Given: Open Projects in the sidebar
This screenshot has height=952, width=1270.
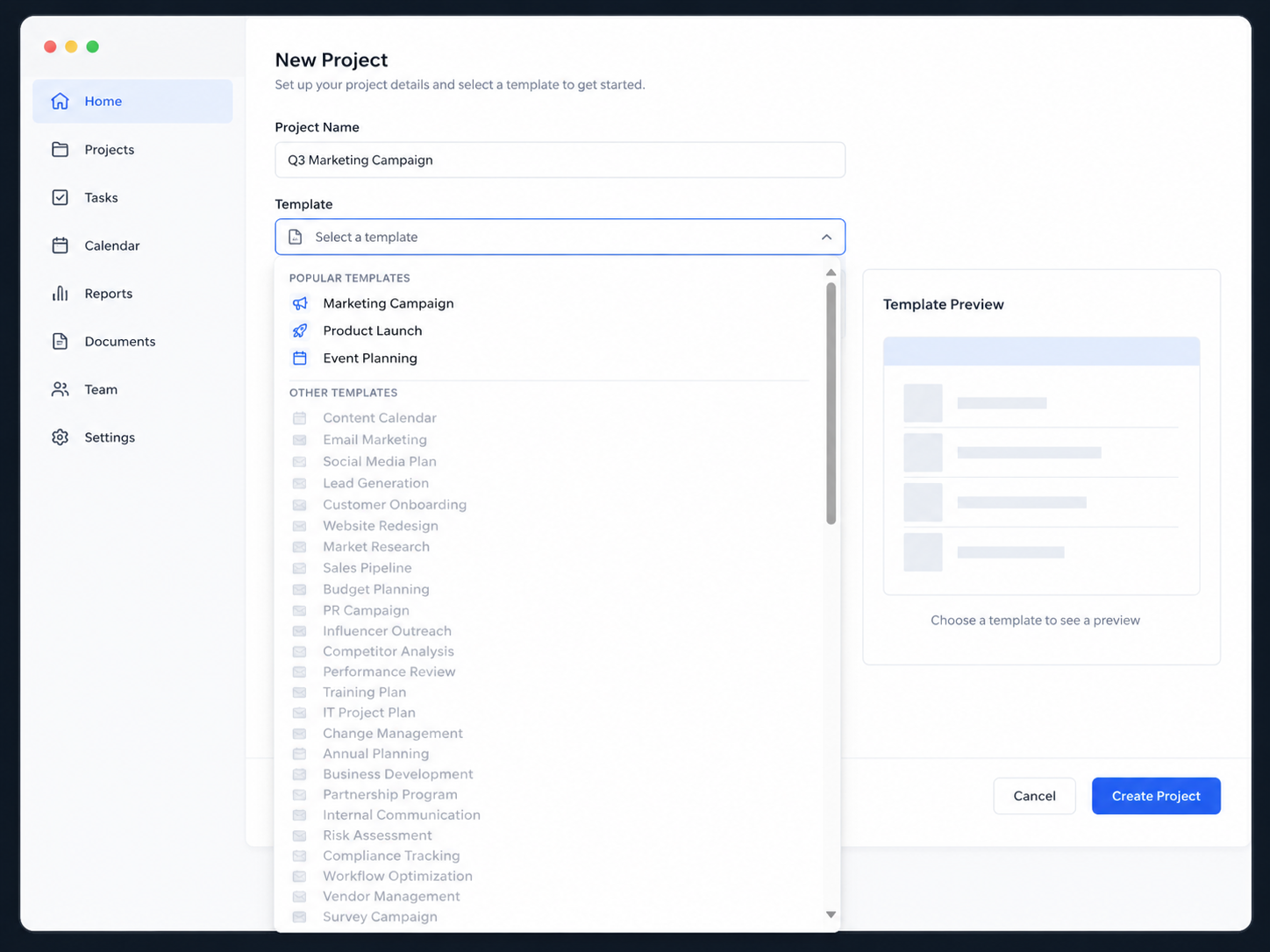Looking at the screenshot, I should (132, 149).
